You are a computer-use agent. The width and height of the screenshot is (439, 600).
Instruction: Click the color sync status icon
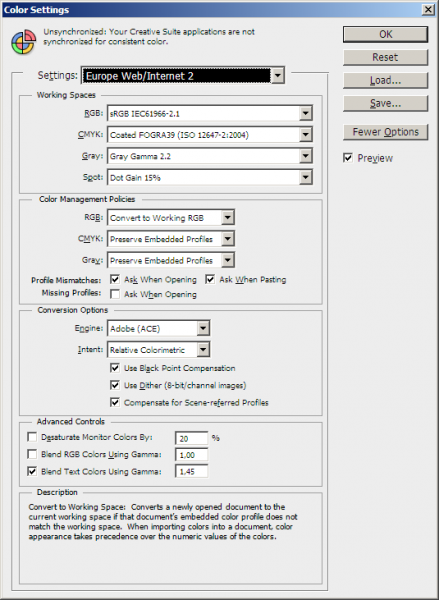point(24,42)
